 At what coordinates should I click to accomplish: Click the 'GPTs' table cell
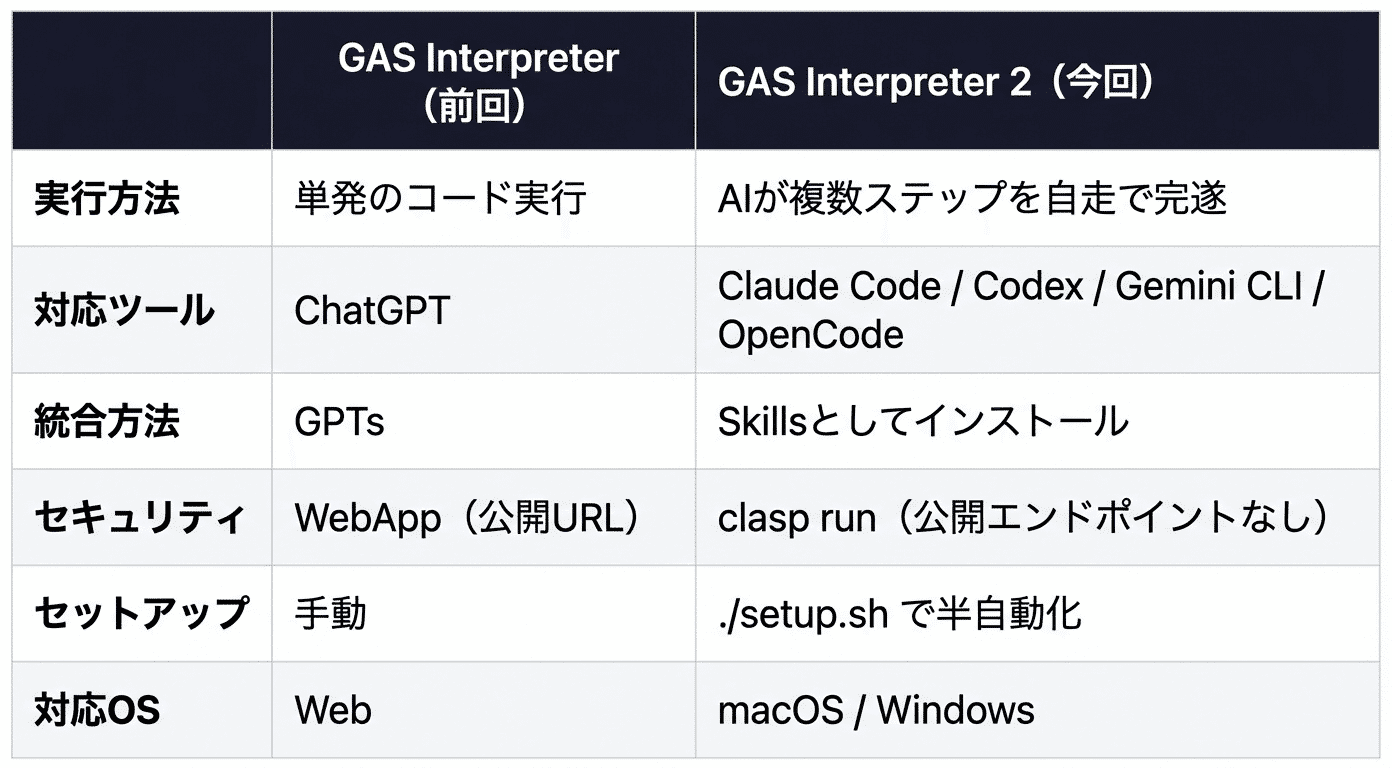click(x=339, y=422)
